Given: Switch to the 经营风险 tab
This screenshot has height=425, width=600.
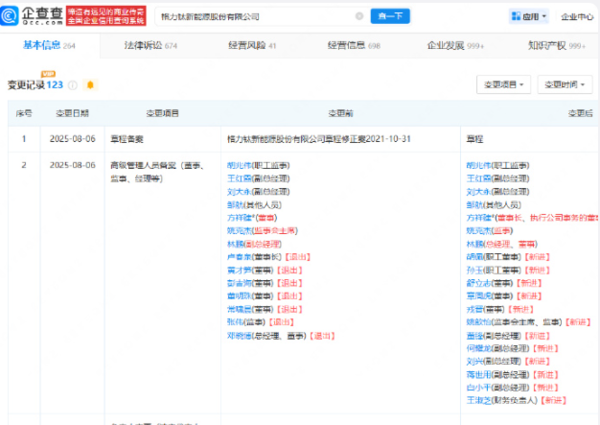Looking at the screenshot, I should point(252,46).
